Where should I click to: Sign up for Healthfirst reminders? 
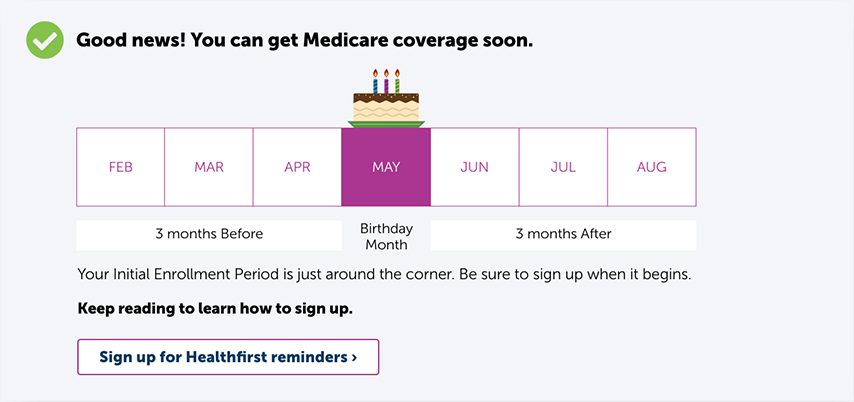(x=228, y=357)
